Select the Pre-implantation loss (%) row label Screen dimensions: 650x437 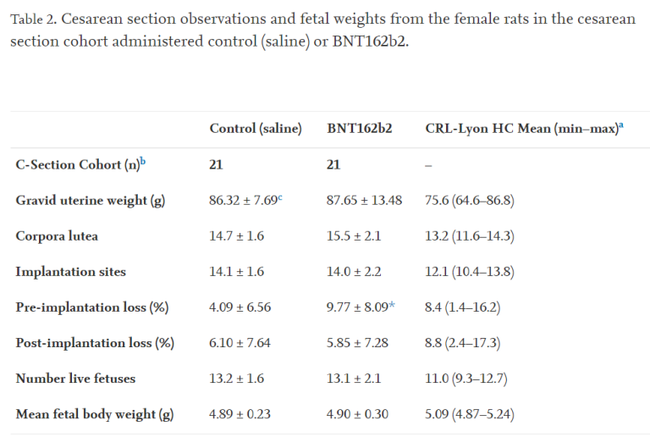click(x=92, y=308)
